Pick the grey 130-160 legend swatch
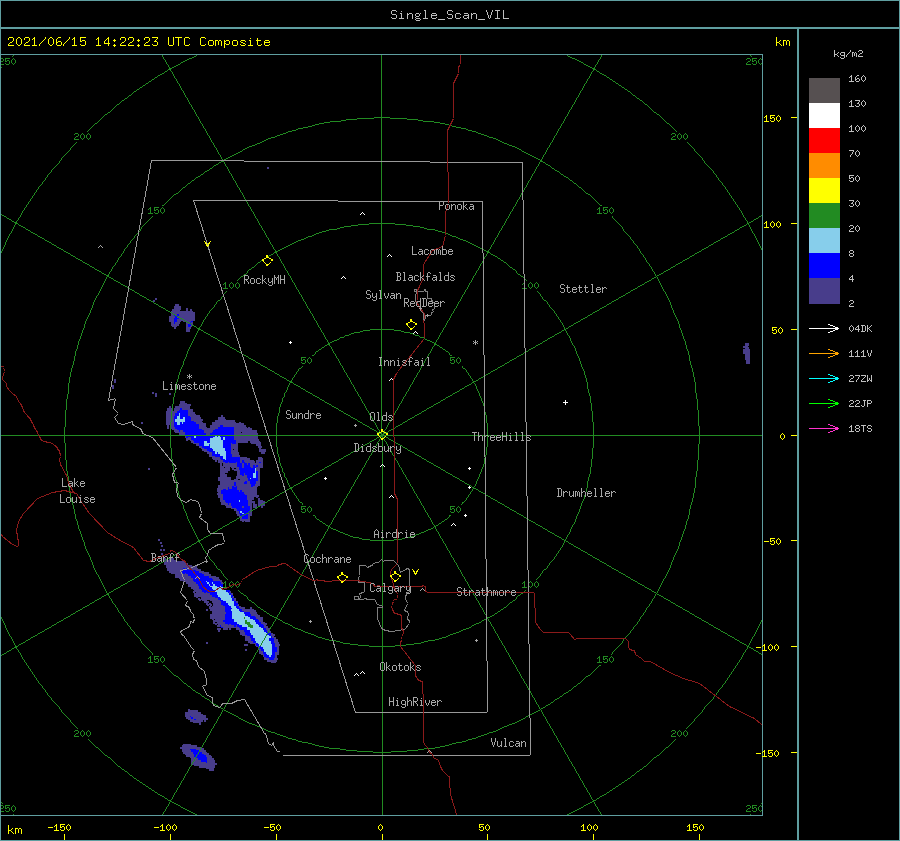900x841 pixels. point(824,91)
